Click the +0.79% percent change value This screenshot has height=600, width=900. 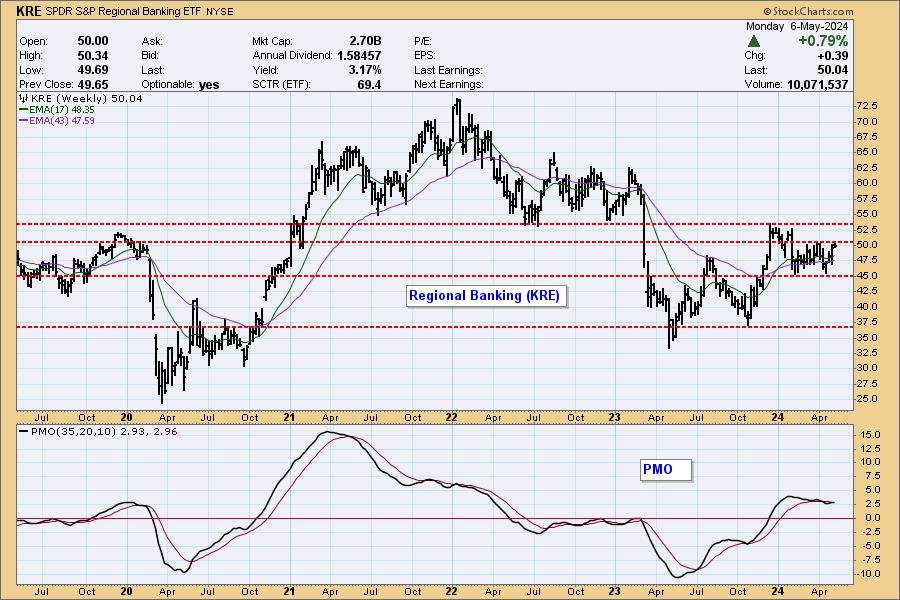click(823, 41)
